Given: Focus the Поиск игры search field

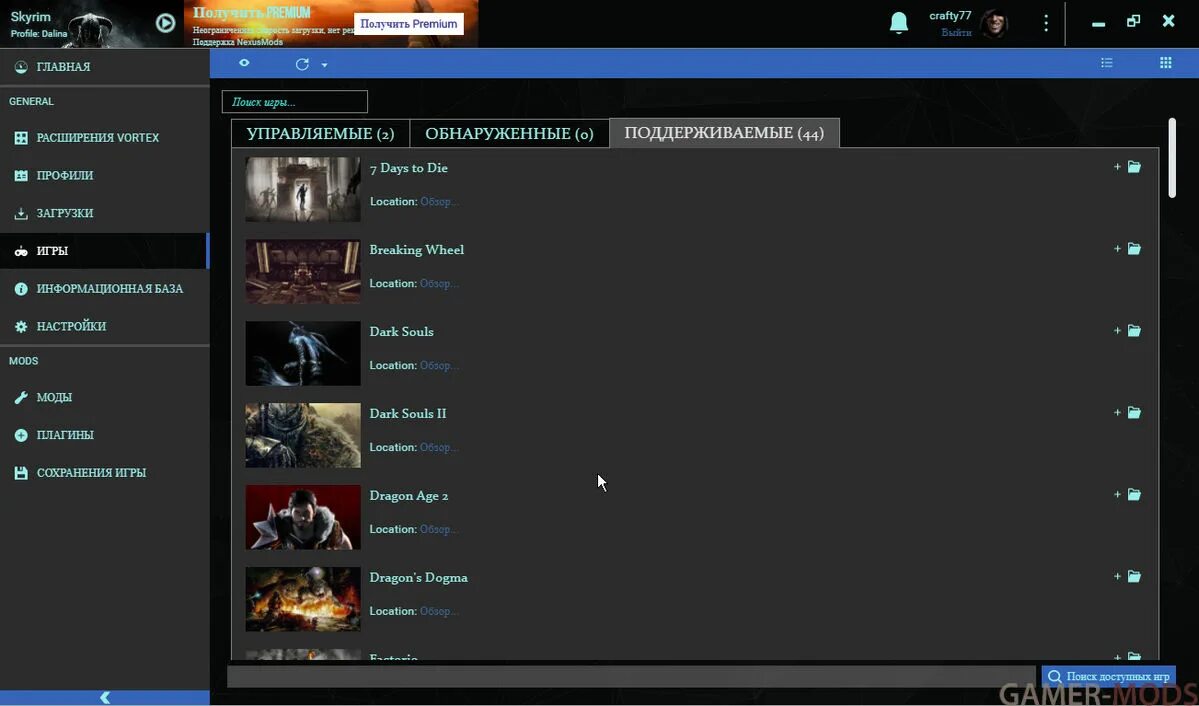Looking at the screenshot, I should 294,102.
